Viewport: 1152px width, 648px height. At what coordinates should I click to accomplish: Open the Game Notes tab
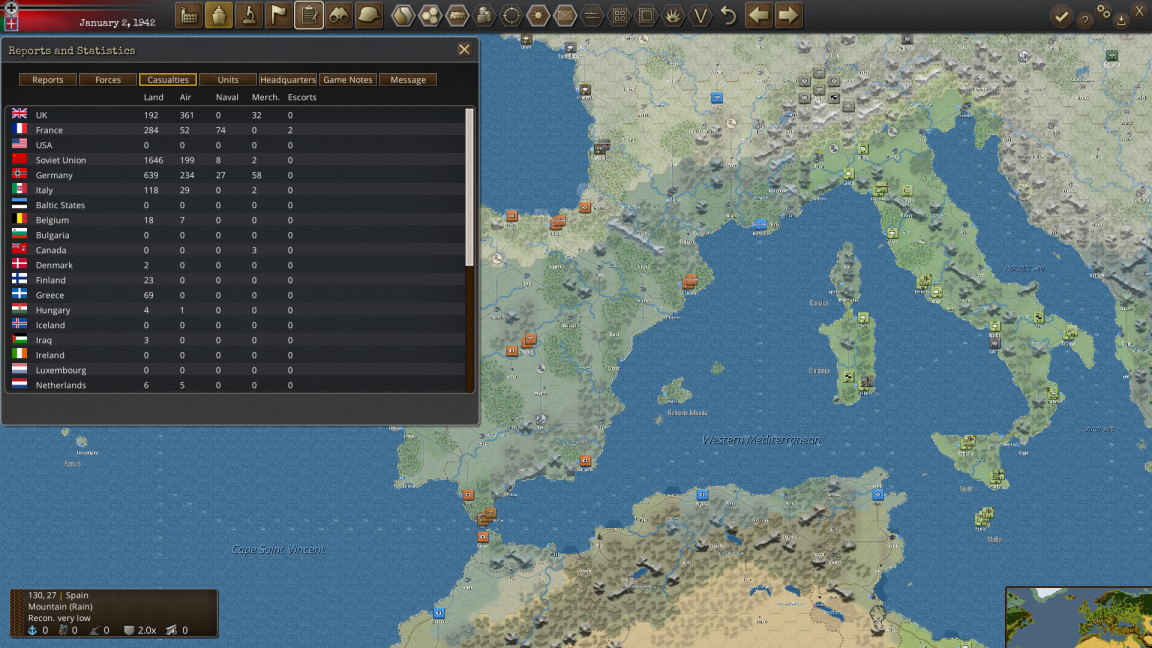point(348,79)
